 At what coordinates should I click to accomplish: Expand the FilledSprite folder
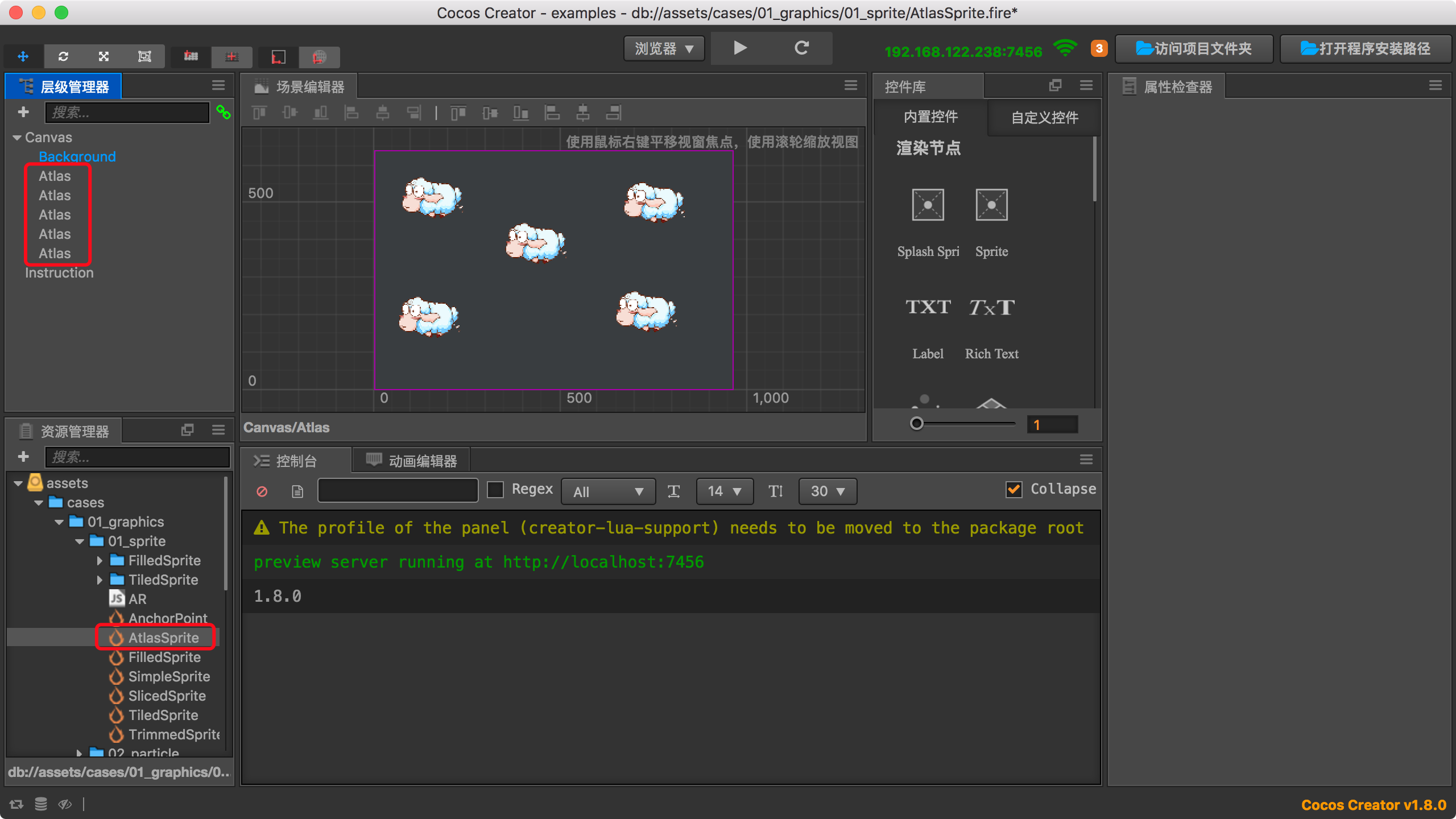pyautogui.click(x=100, y=561)
